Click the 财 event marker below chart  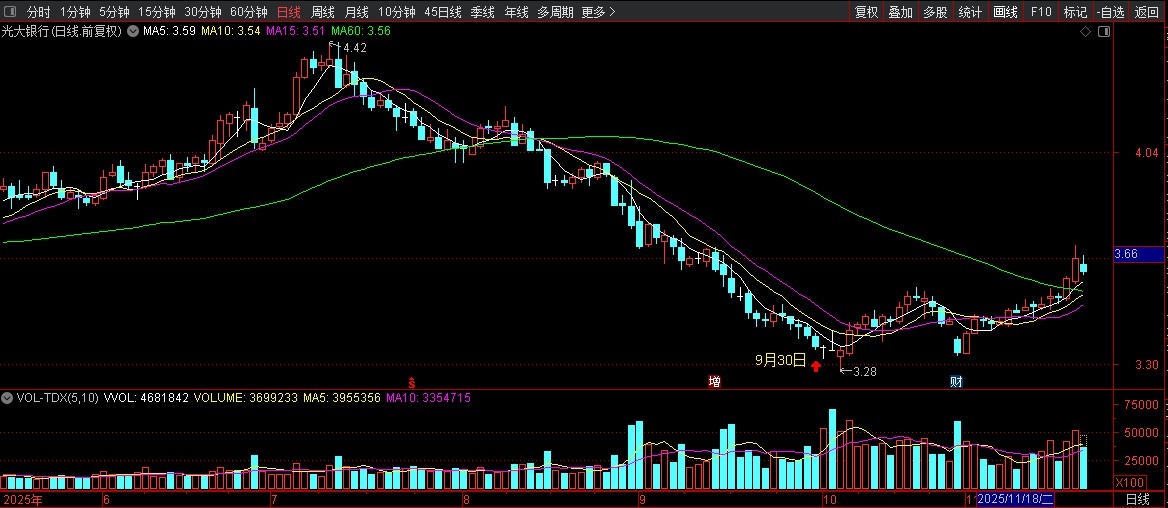(956, 382)
